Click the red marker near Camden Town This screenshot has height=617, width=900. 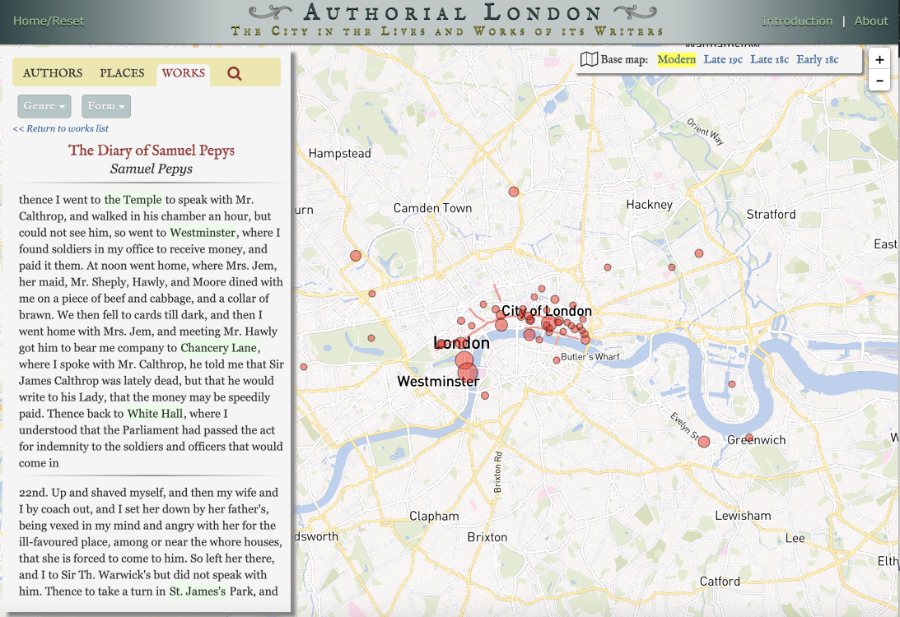(513, 191)
